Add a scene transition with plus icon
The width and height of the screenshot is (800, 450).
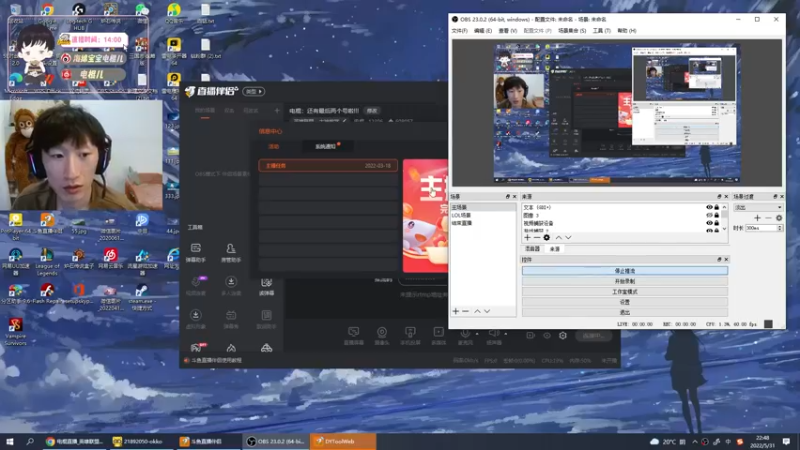click(758, 218)
